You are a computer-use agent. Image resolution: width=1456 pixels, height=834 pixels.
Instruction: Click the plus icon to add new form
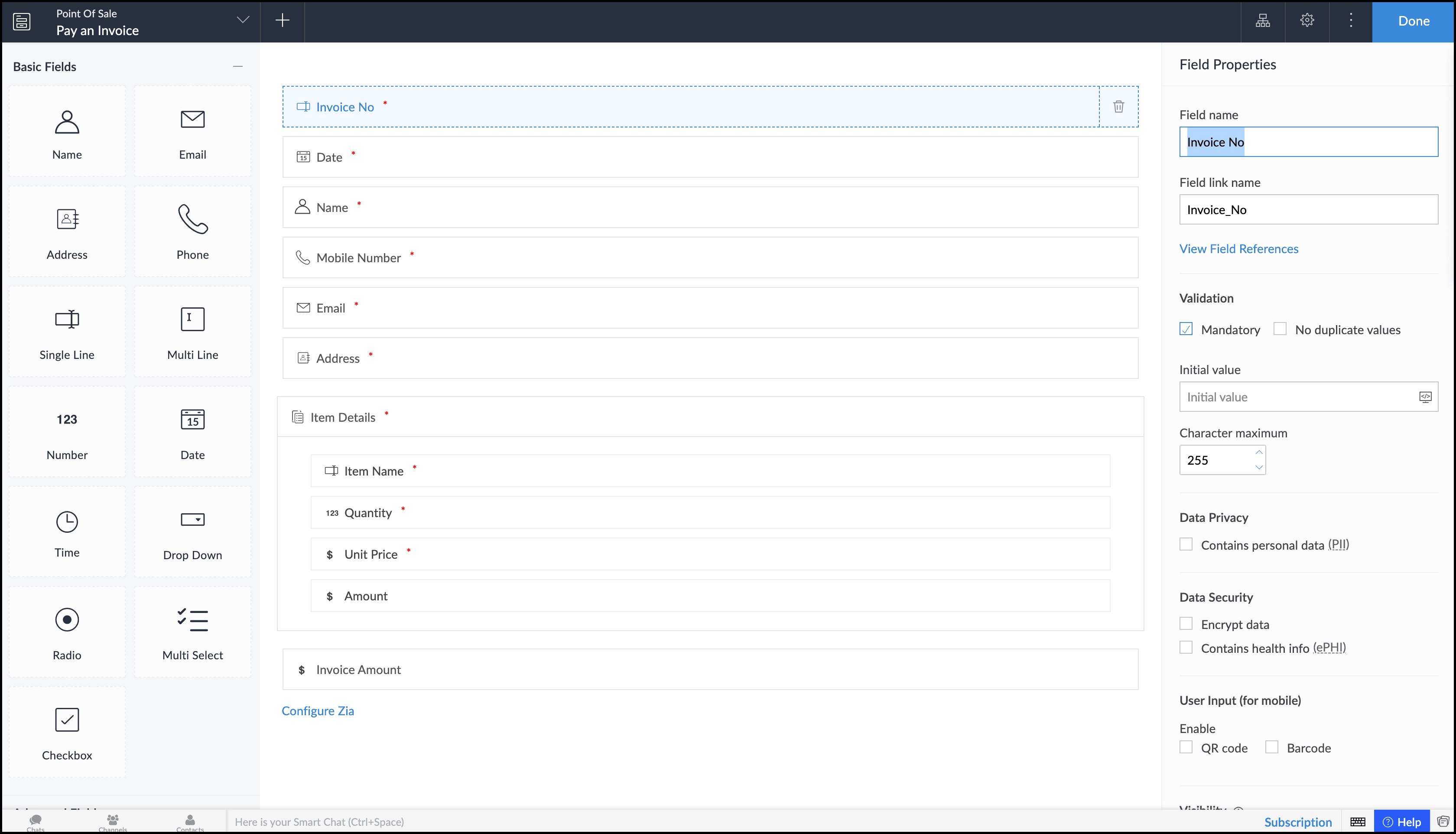click(282, 21)
